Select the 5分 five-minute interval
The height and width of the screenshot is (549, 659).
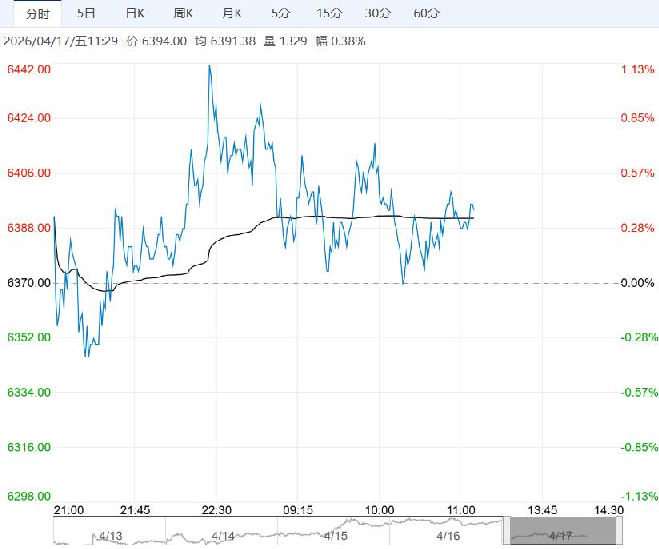point(280,13)
